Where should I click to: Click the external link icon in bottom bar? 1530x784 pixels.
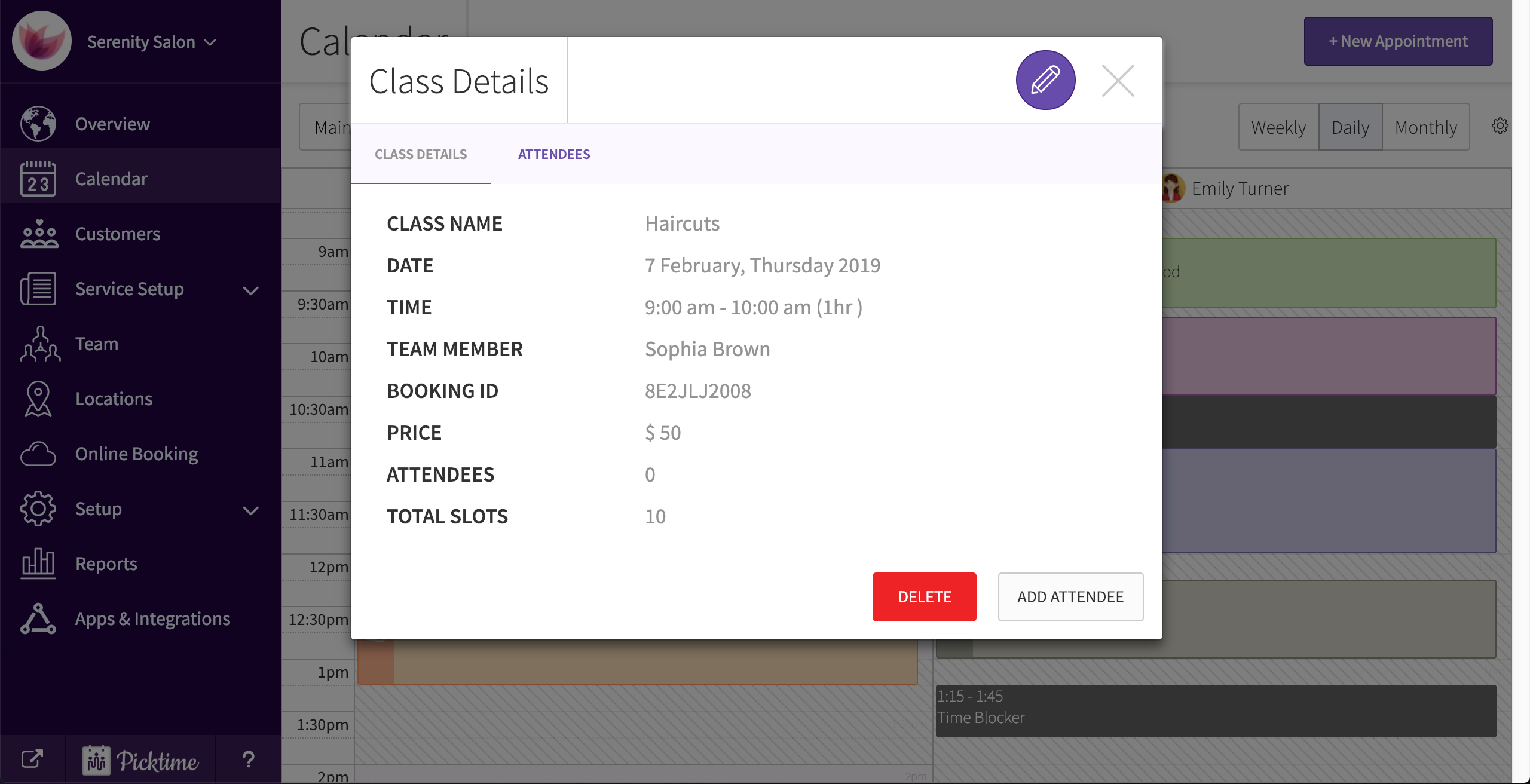point(32,759)
